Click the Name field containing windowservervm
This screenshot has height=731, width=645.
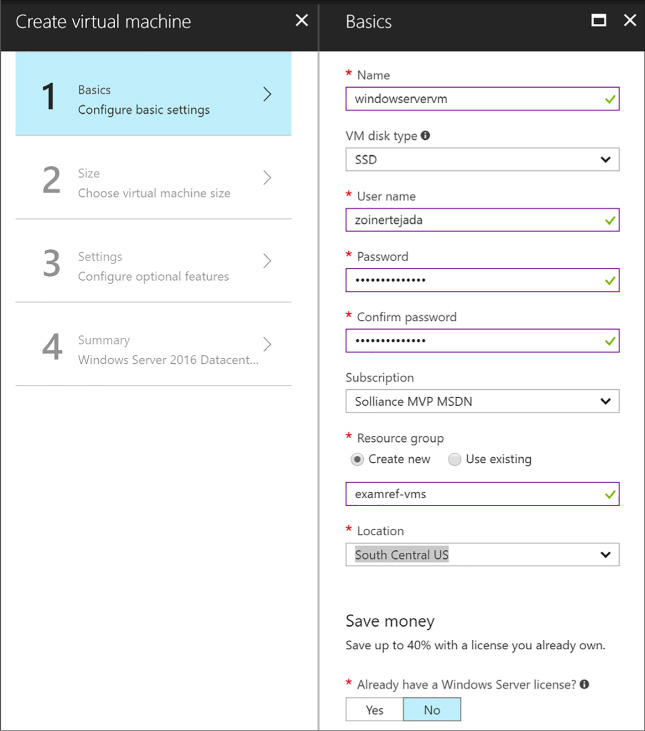[482, 99]
